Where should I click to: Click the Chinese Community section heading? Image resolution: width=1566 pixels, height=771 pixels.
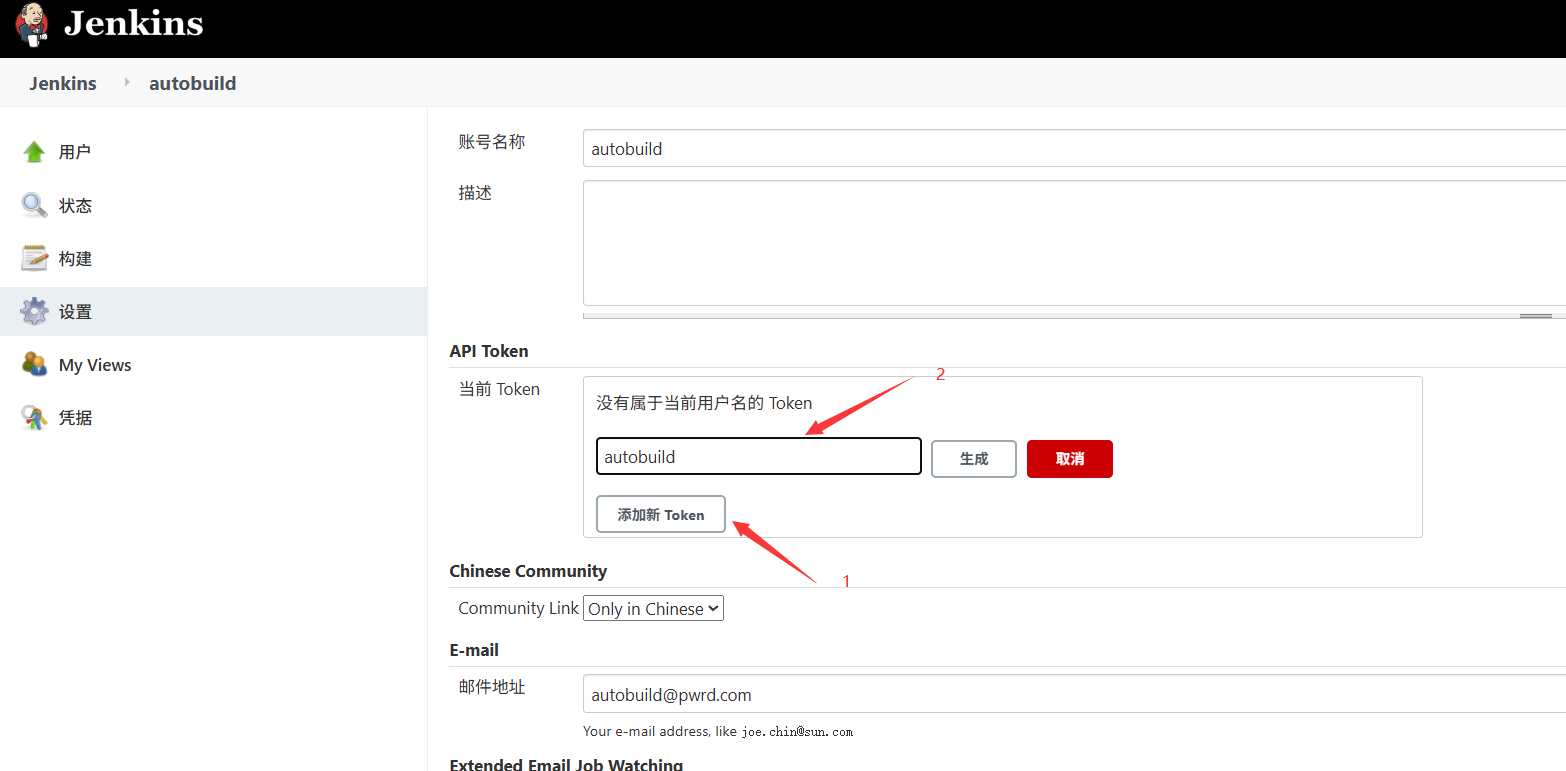[528, 571]
